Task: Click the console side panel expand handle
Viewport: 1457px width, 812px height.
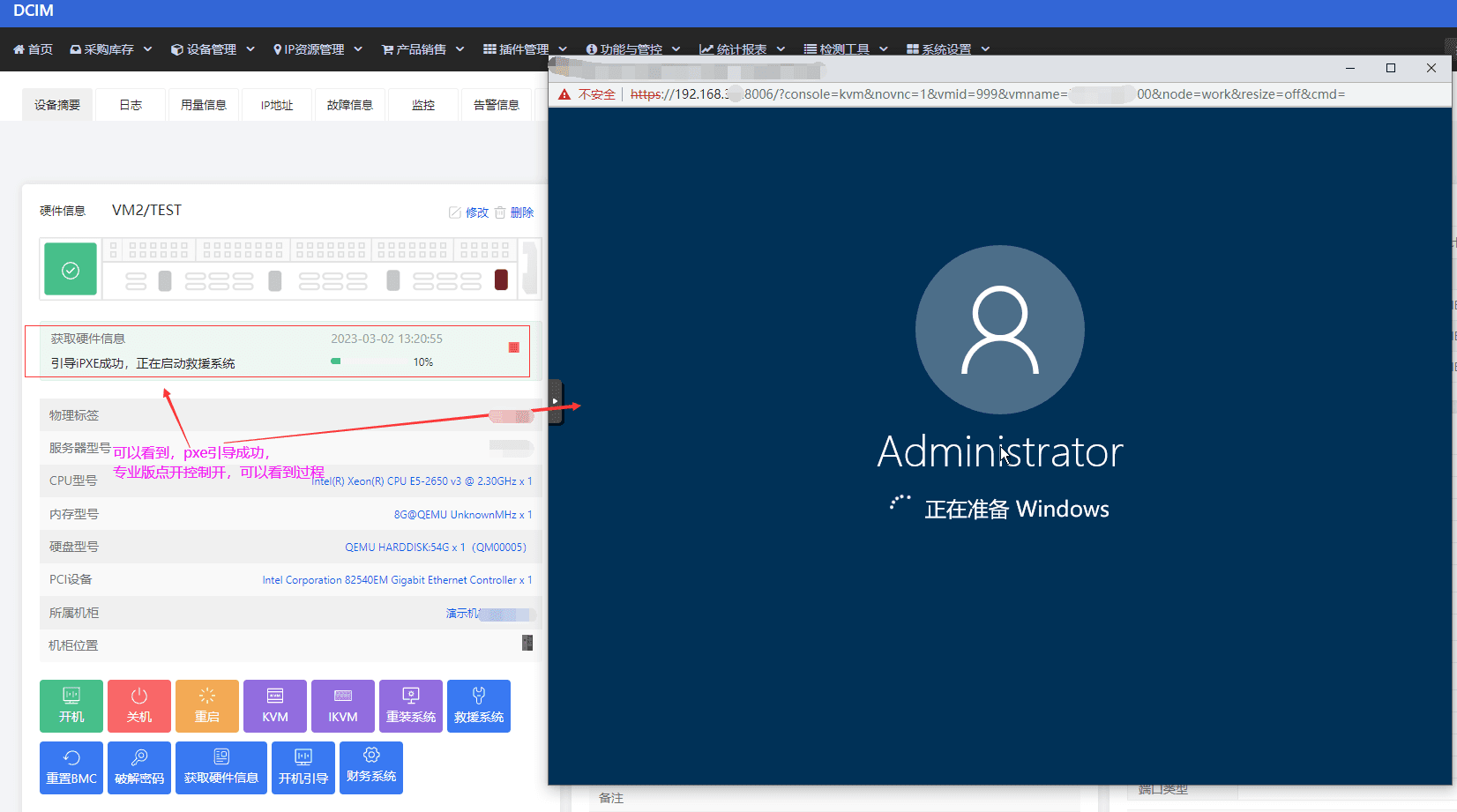Action: click(555, 401)
